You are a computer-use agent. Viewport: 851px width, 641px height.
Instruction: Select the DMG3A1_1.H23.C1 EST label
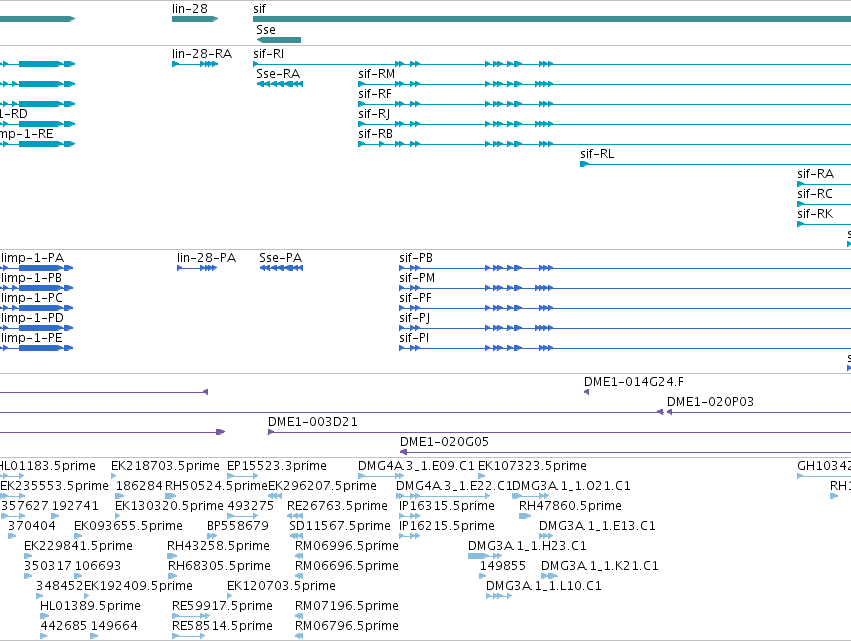(x=527, y=547)
